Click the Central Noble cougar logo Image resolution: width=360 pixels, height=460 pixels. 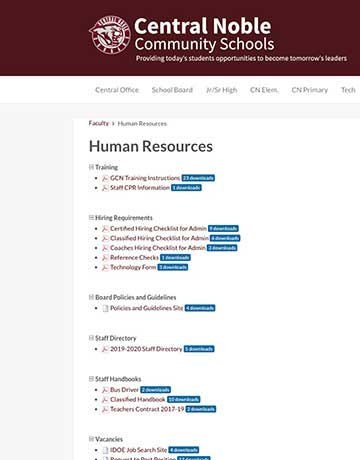[x=110, y=35]
